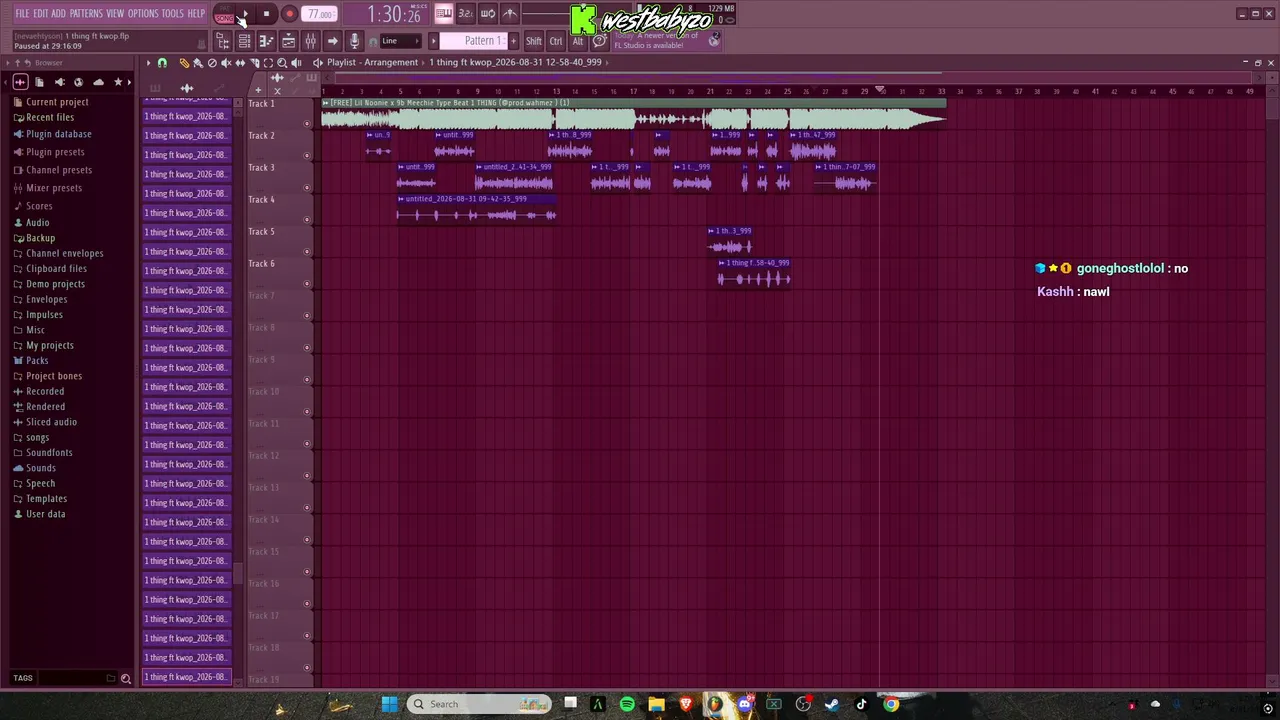Toggle the Ctrl modifier button
This screenshot has width=1280, height=720.
coord(556,41)
